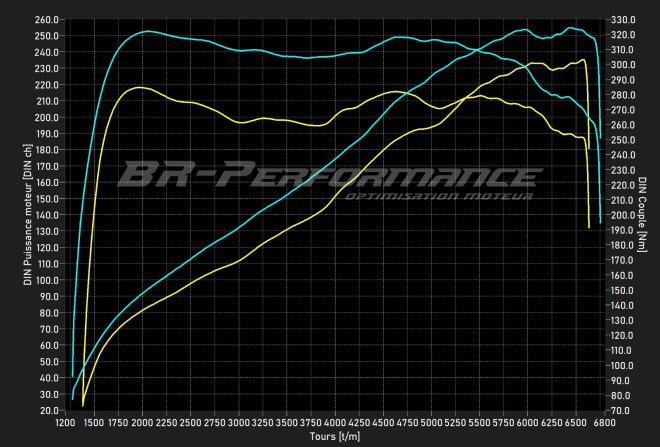Click the 4000 label on the RPM axis
The width and height of the screenshot is (660, 447).
(335, 424)
